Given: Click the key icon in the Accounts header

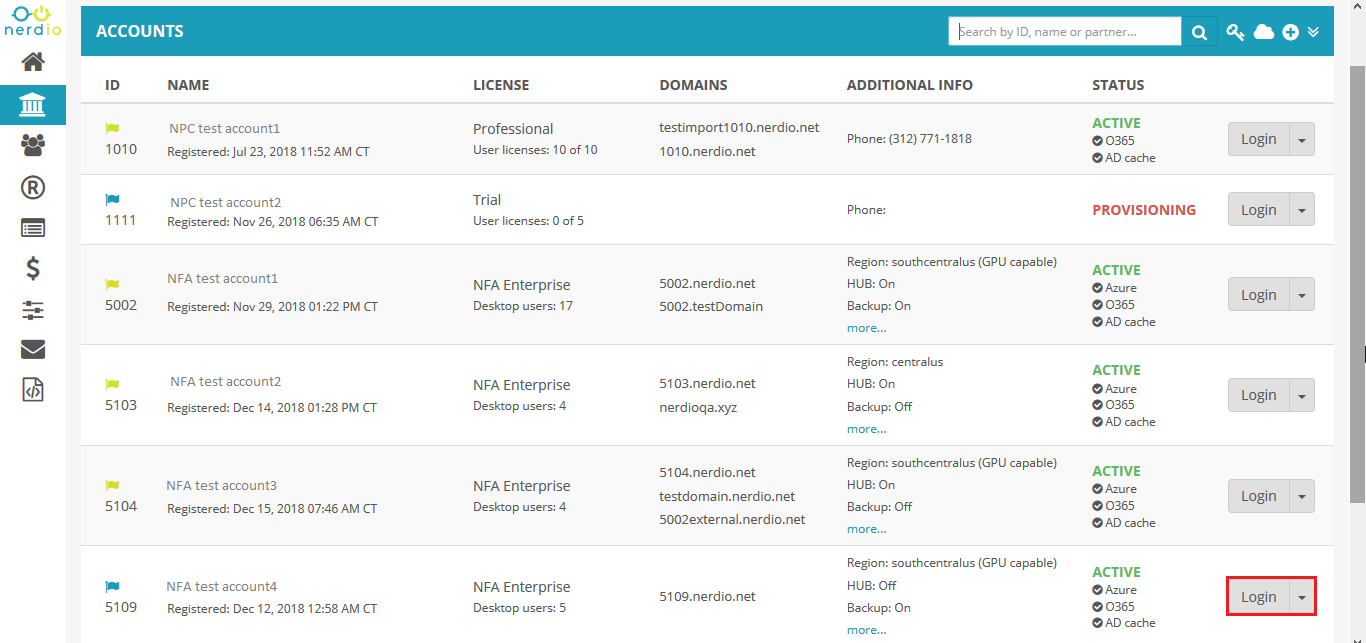Looking at the screenshot, I should 1236,32.
